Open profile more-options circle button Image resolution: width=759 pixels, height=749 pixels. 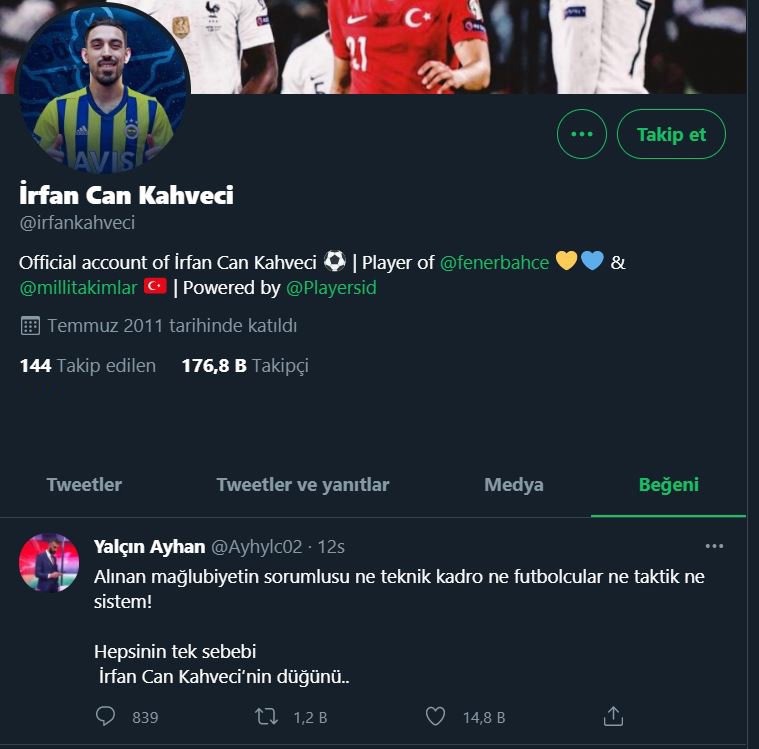pos(581,134)
